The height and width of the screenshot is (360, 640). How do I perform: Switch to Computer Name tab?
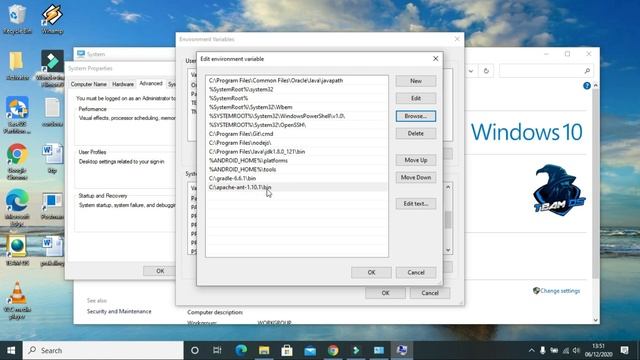click(x=89, y=84)
